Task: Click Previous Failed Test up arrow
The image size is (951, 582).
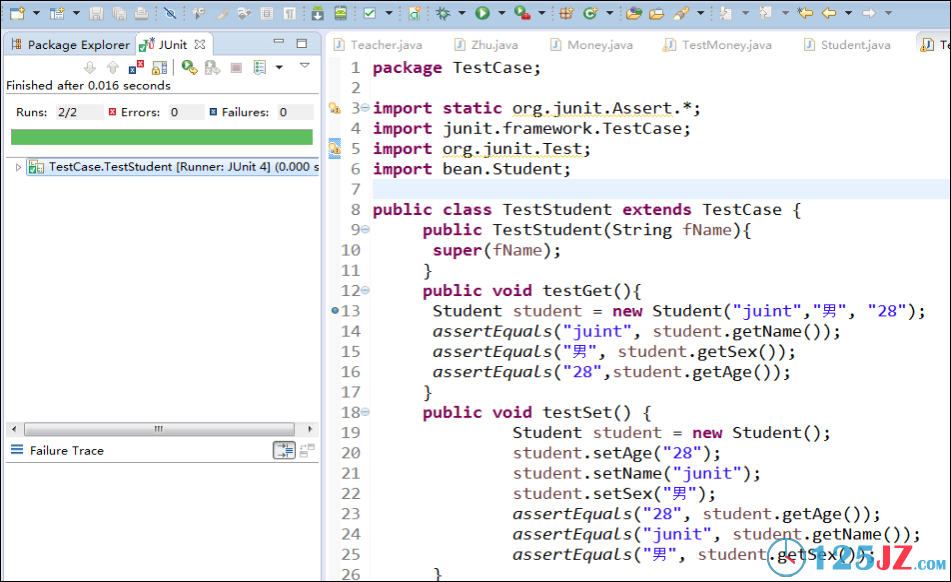Action: pyautogui.click(x=113, y=67)
